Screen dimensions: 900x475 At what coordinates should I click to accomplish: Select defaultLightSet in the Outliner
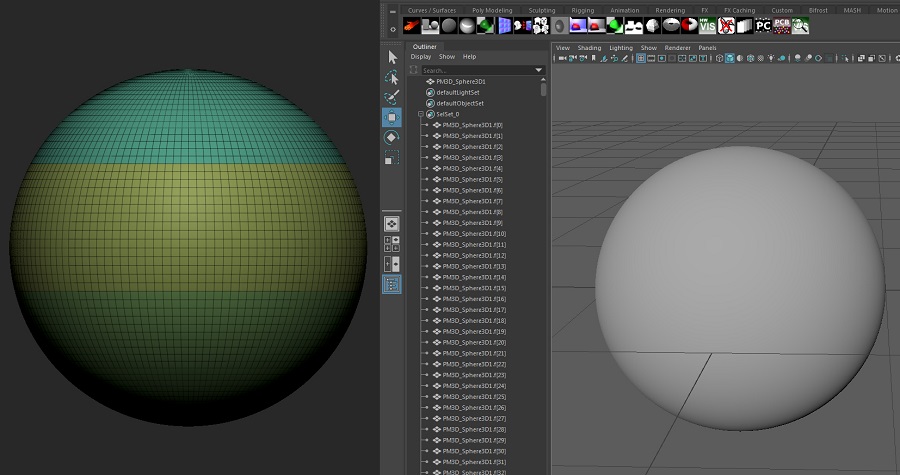pyautogui.click(x=457, y=92)
